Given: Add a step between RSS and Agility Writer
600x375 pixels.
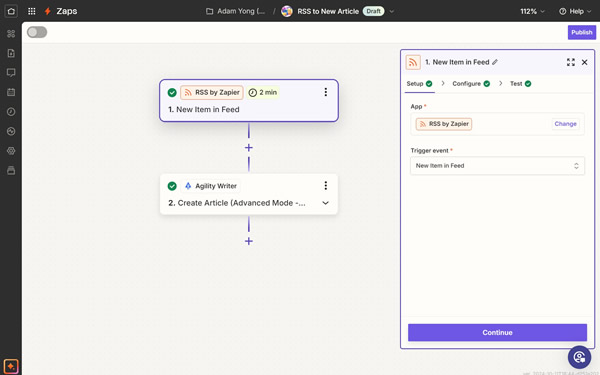Looking at the screenshot, I should click(249, 148).
